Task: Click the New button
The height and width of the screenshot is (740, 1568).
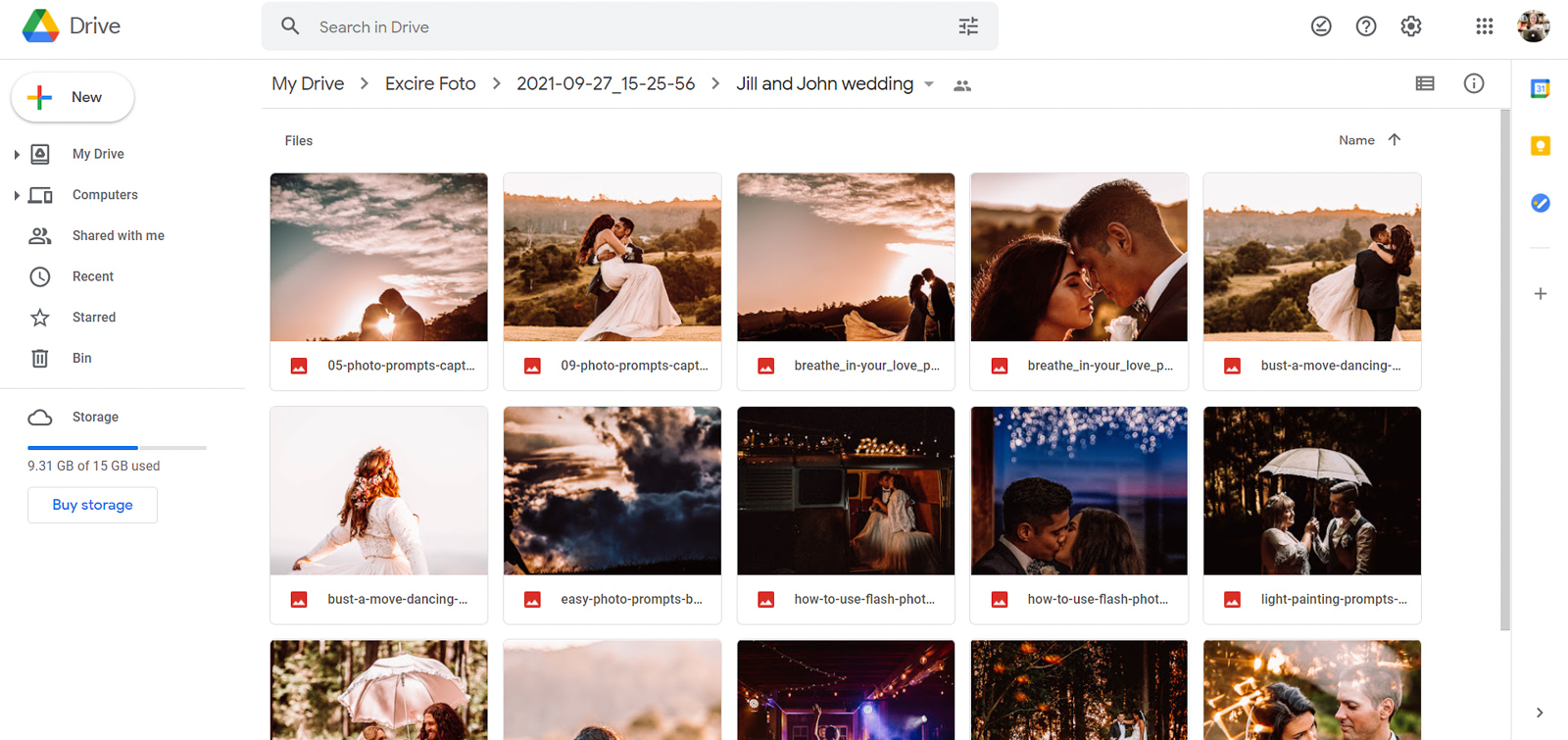Action: [73, 97]
